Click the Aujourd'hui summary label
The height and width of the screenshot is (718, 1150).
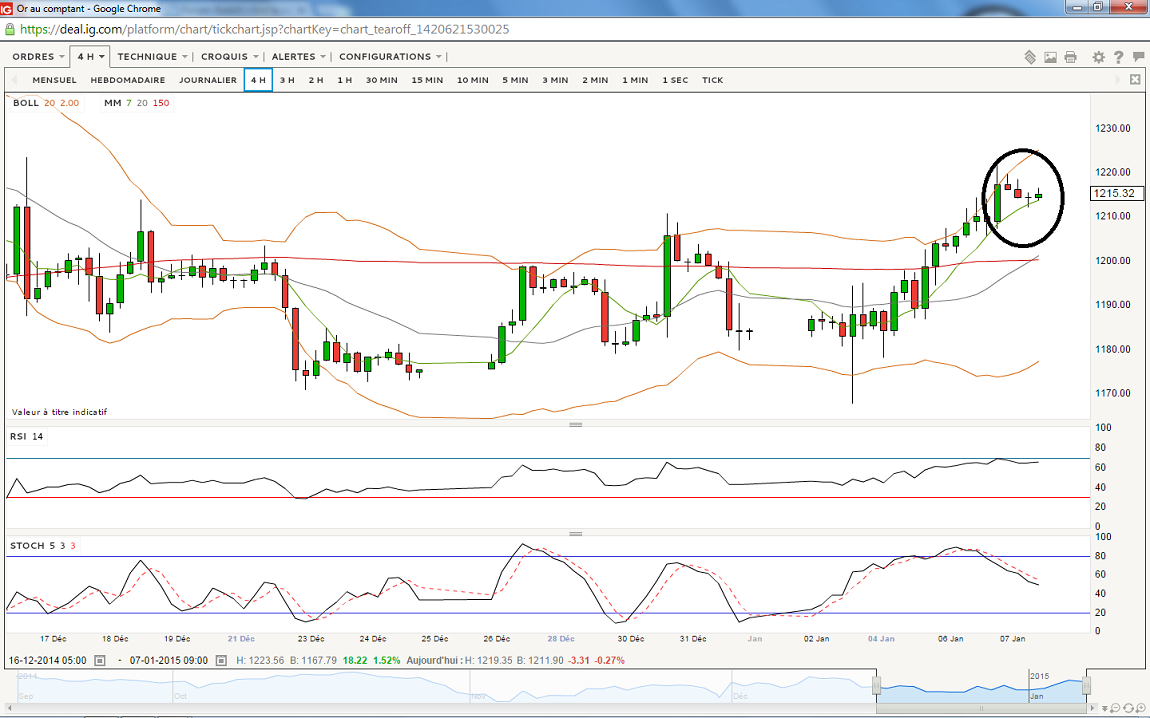click(434, 661)
